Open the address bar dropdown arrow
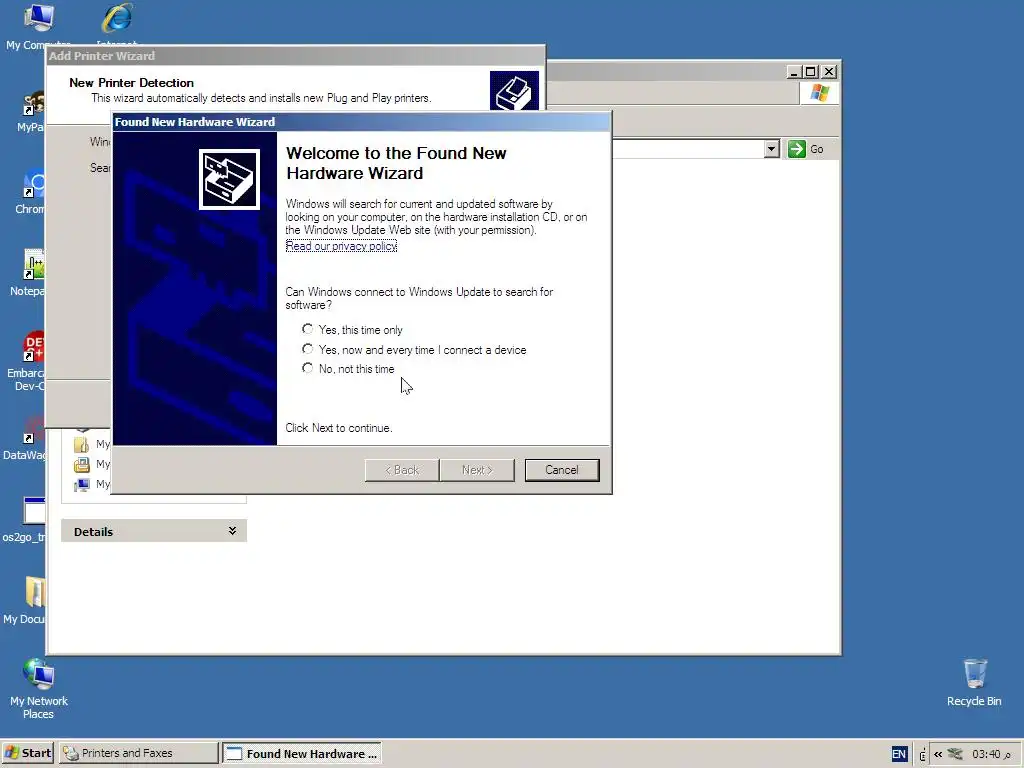The width and height of the screenshot is (1024, 768). coord(771,149)
